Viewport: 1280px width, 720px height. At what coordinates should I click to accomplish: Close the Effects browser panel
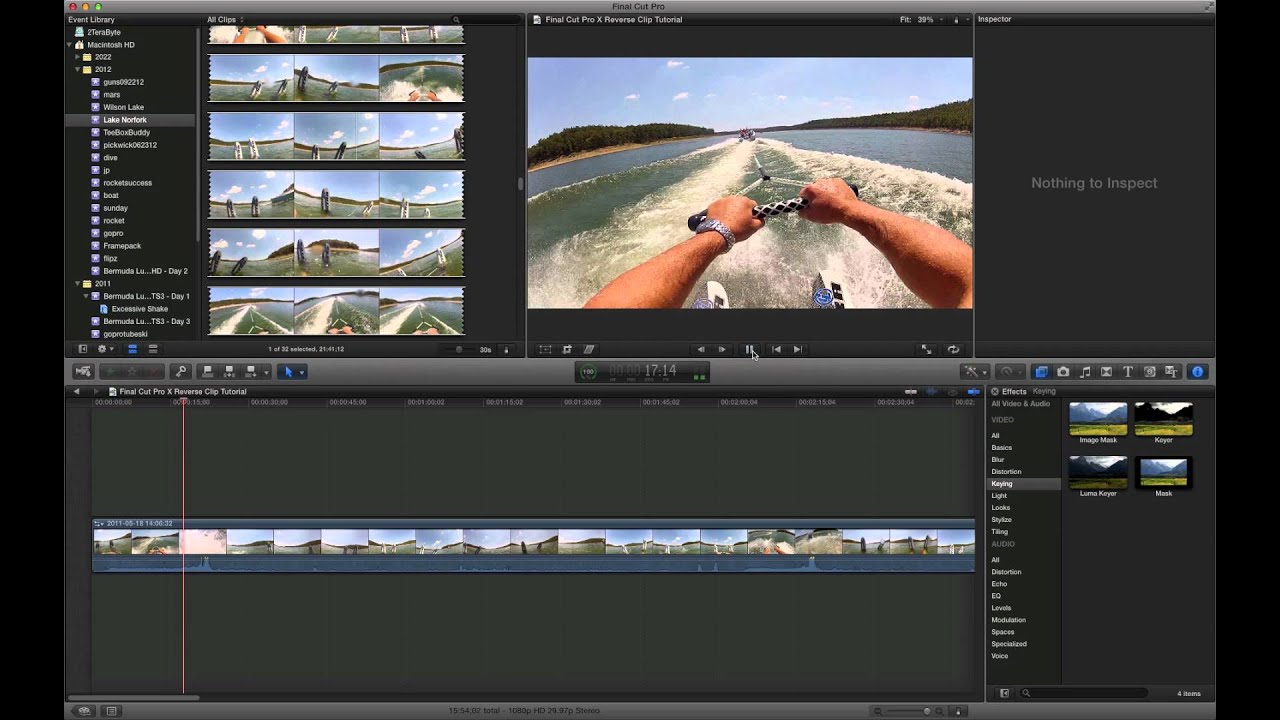(995, 392)
